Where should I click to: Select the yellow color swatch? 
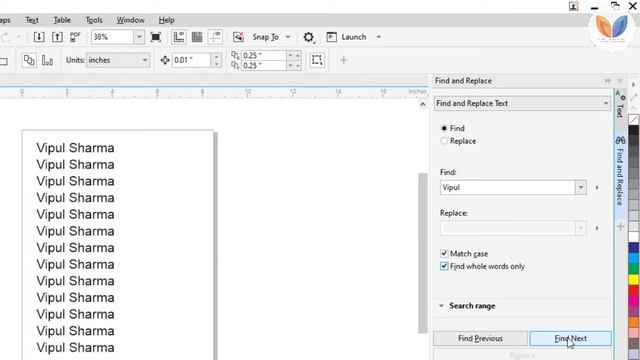tap(633, 280)
